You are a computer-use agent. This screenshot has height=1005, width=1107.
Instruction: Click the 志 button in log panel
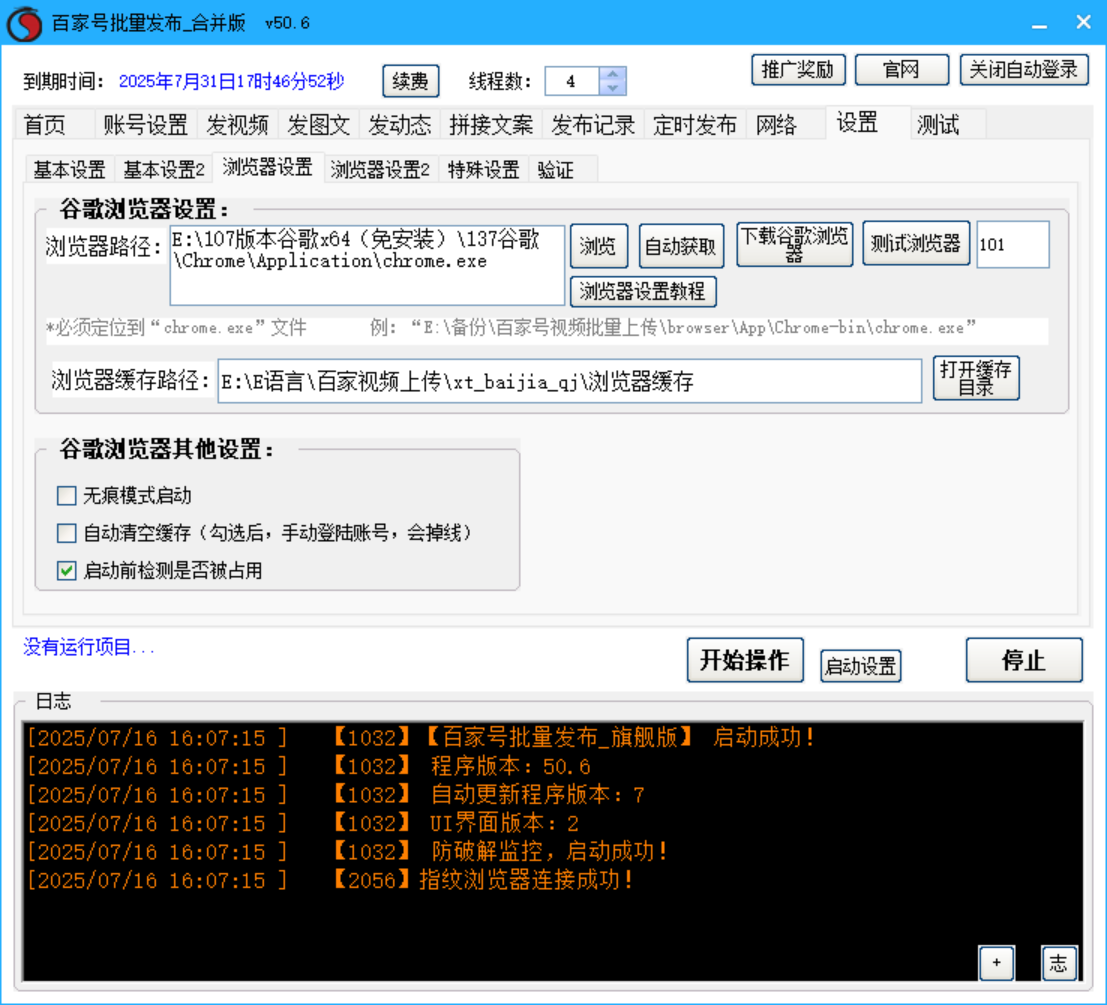click(x=1058, y=963)
